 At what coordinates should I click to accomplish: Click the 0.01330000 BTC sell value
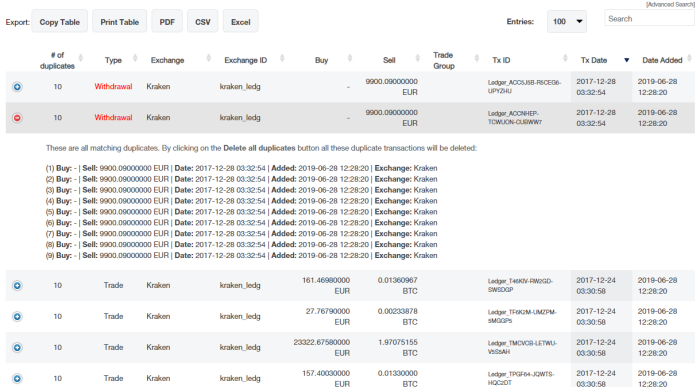click(397, 378)
